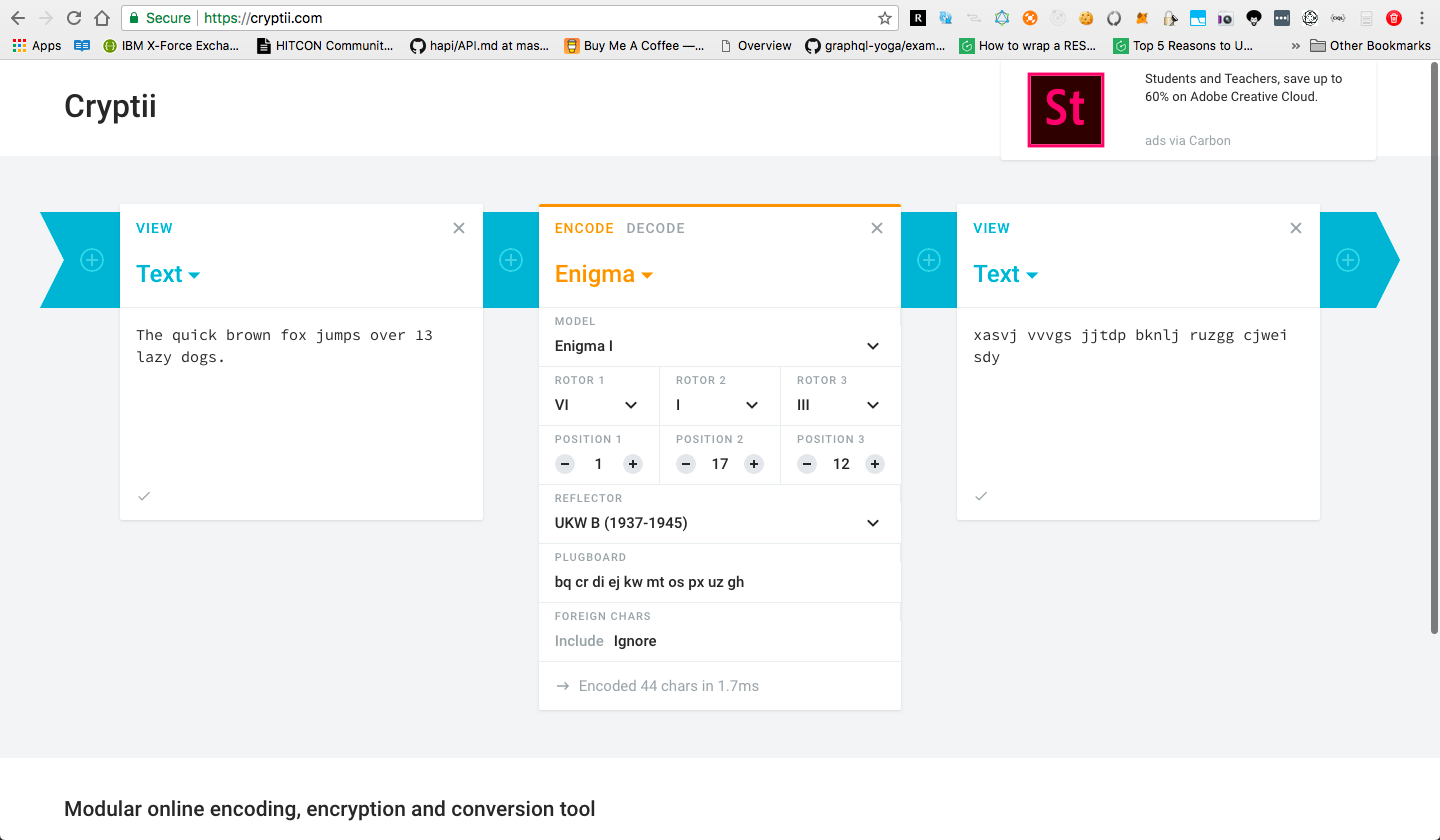Open the ads via Carbon link
Image resolution: width=1440 pixels, height=840 pixels.
pos(1188,141)
